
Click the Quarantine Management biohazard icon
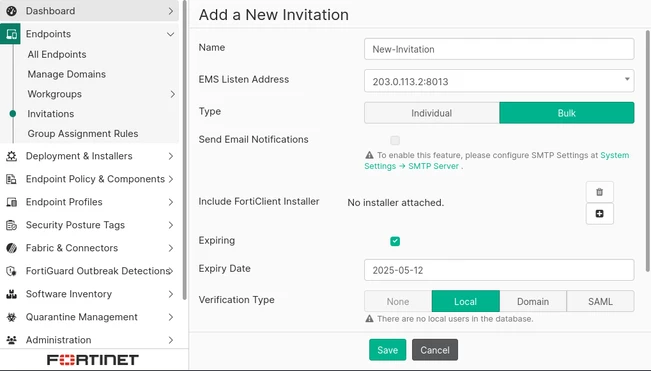[11, 317]
